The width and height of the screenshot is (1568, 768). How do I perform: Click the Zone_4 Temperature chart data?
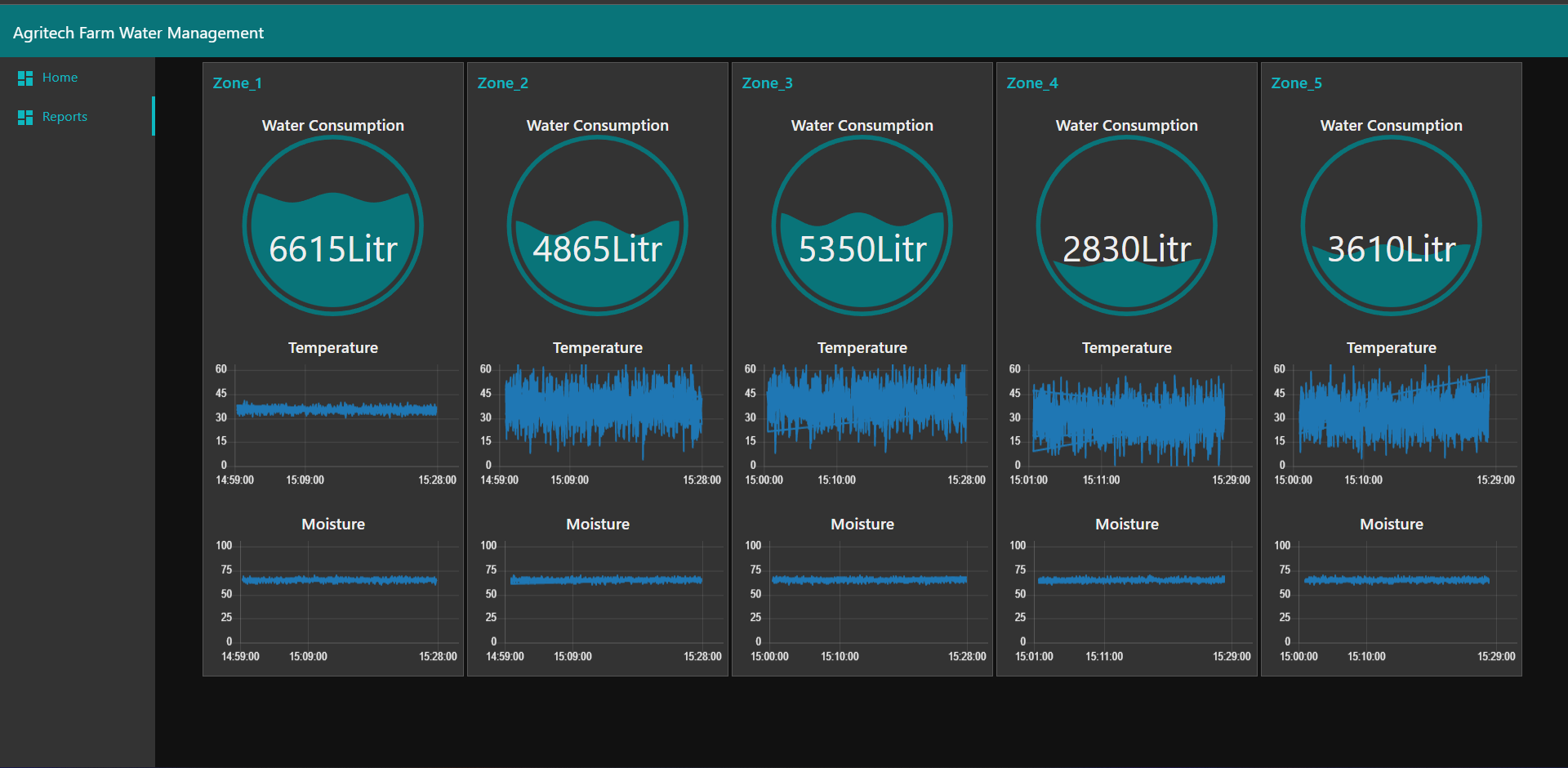tap(1129, 419)
